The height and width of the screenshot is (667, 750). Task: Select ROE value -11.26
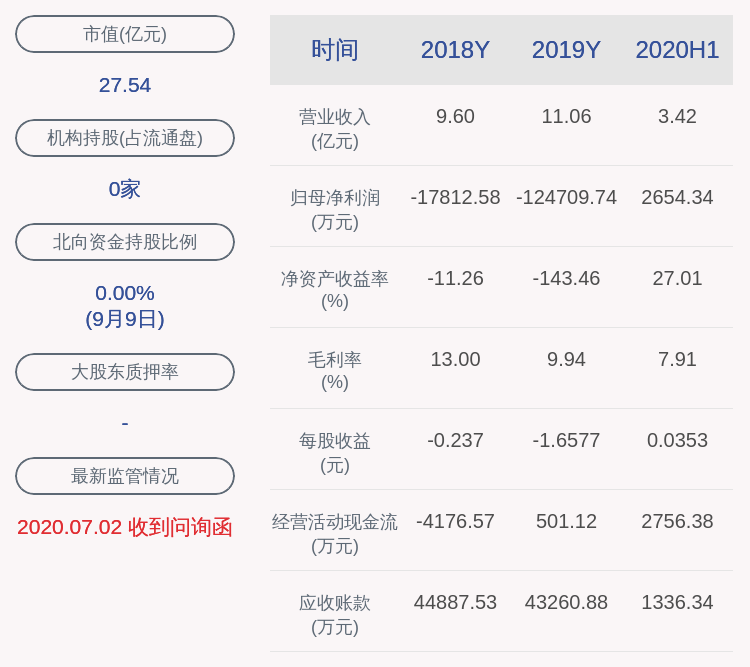coord(455,278)
